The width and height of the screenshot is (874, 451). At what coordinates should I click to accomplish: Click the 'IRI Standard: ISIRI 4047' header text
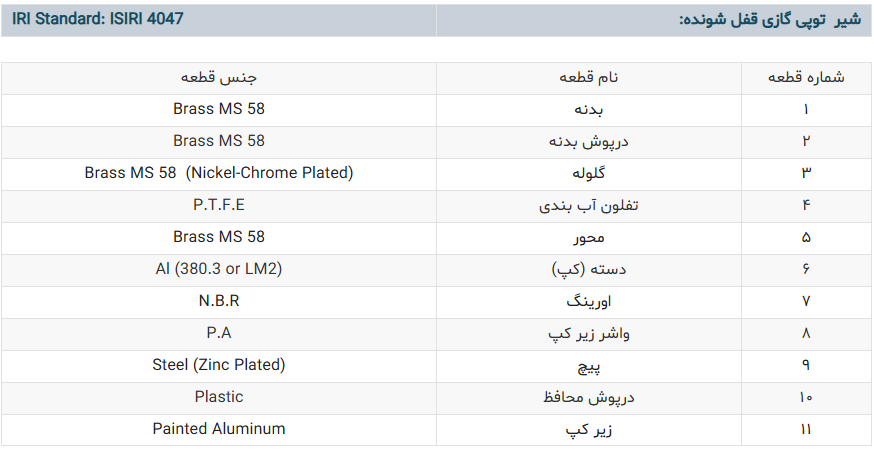click(x=98, y=19)
